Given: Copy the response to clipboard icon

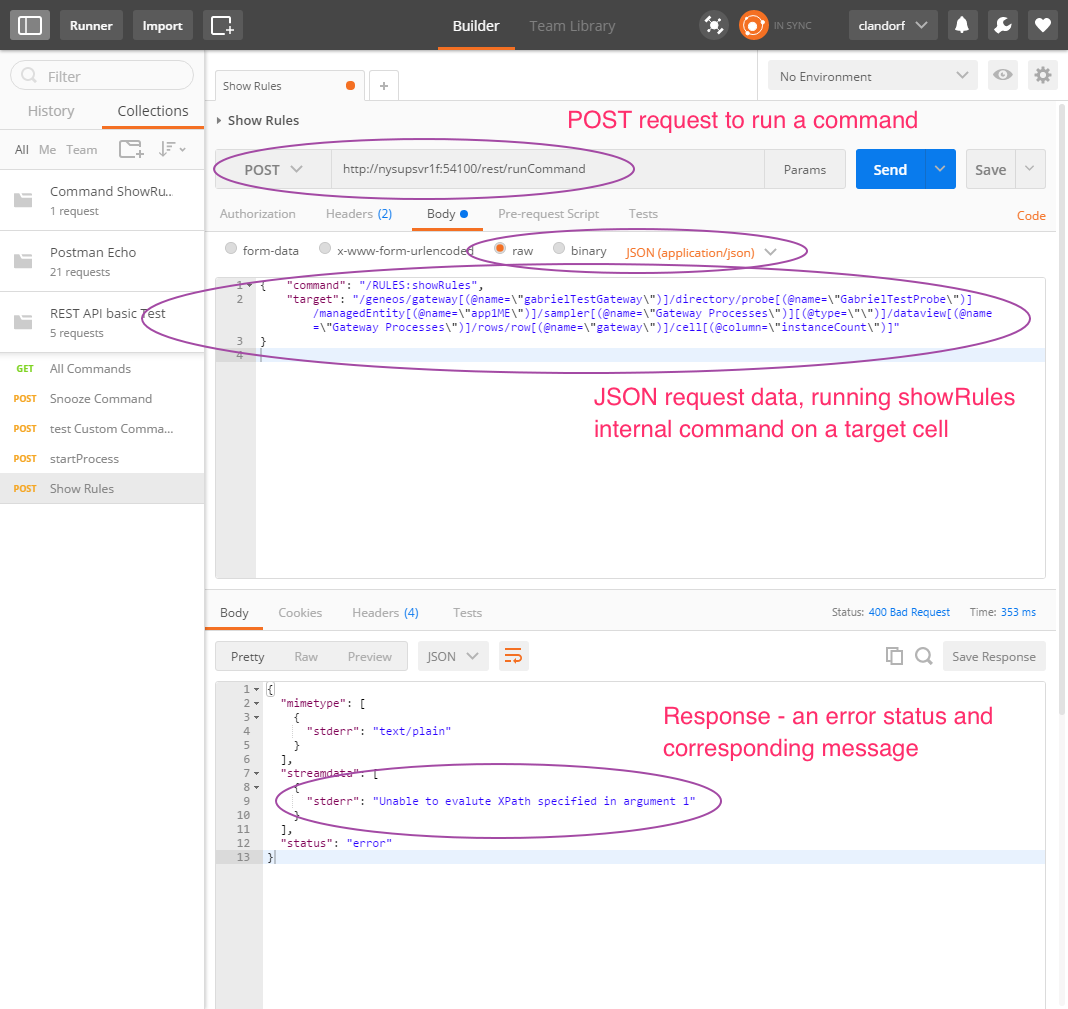Looking at the screenshot, I should [x=894, y=657].
